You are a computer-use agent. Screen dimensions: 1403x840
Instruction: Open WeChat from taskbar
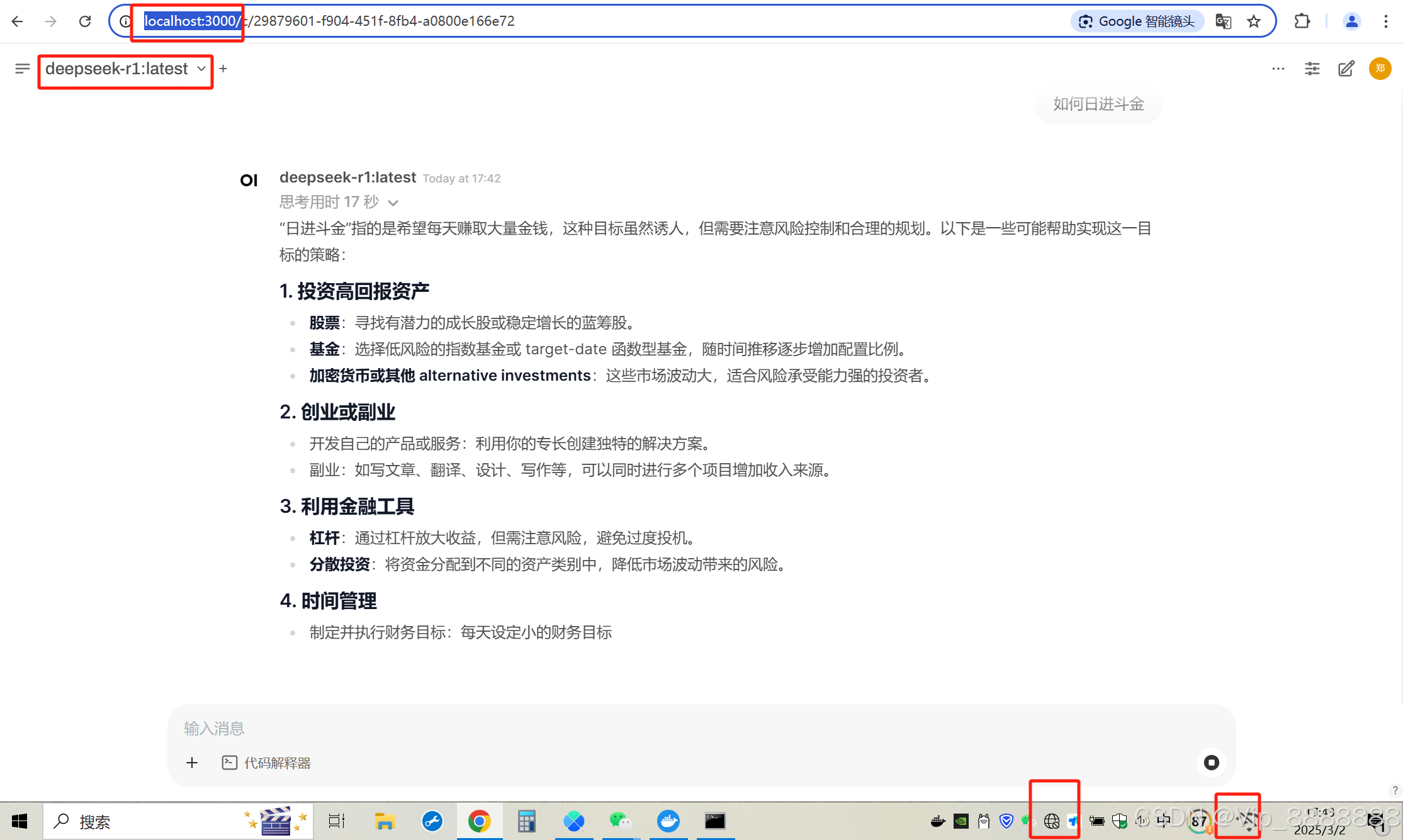pos(620,821)
